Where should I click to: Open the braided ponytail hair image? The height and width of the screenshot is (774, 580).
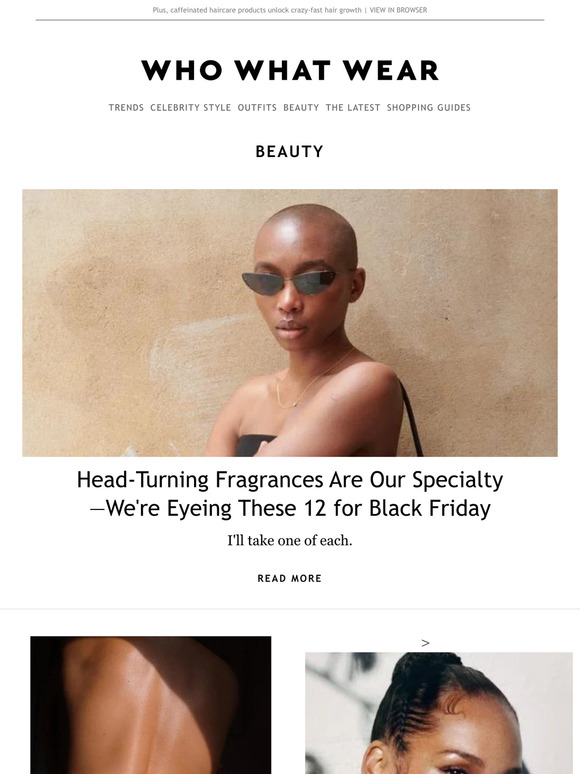coord(439,713)
